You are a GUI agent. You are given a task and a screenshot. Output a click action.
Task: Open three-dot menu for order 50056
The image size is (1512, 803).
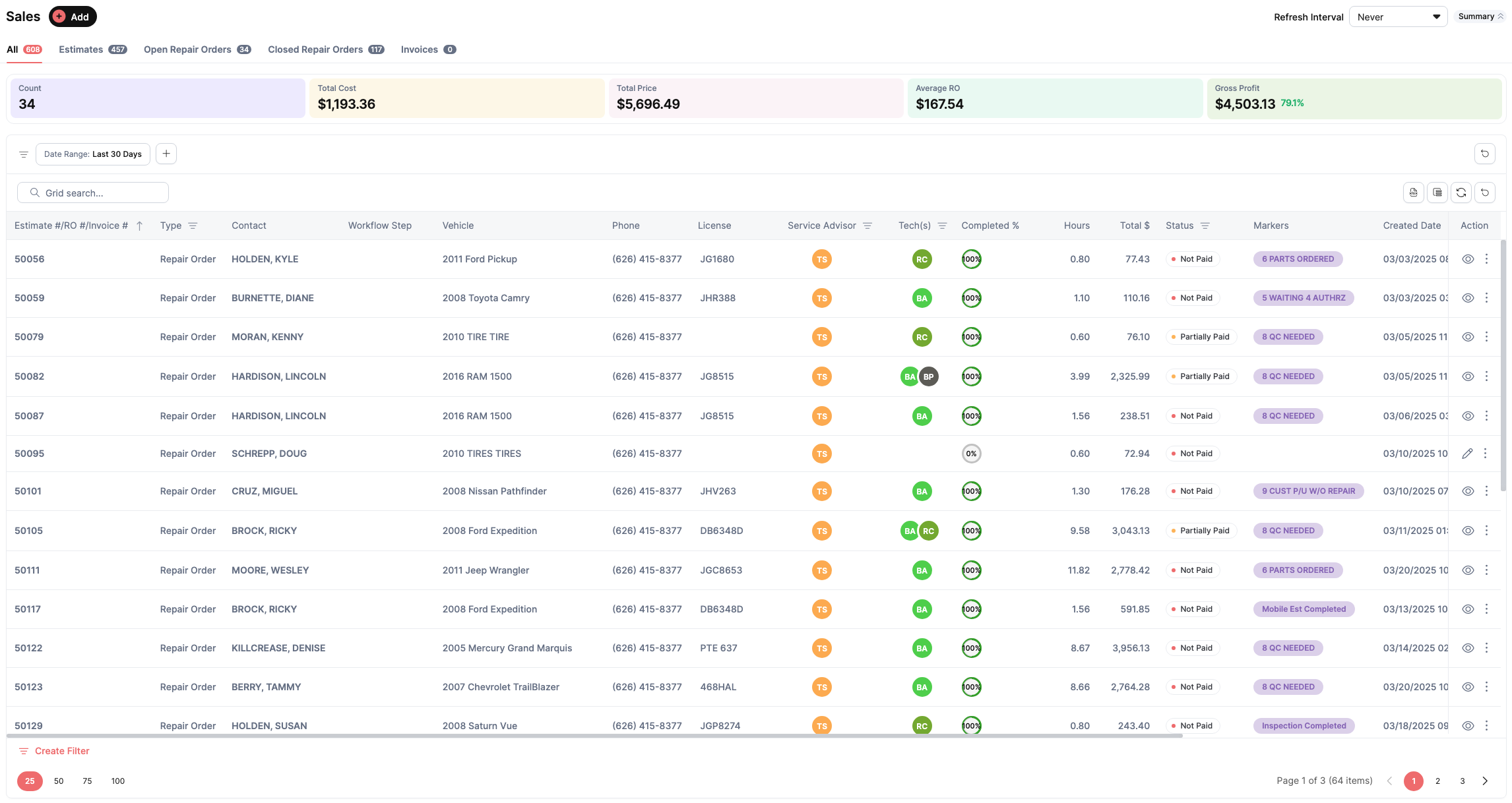(1486, 259)
